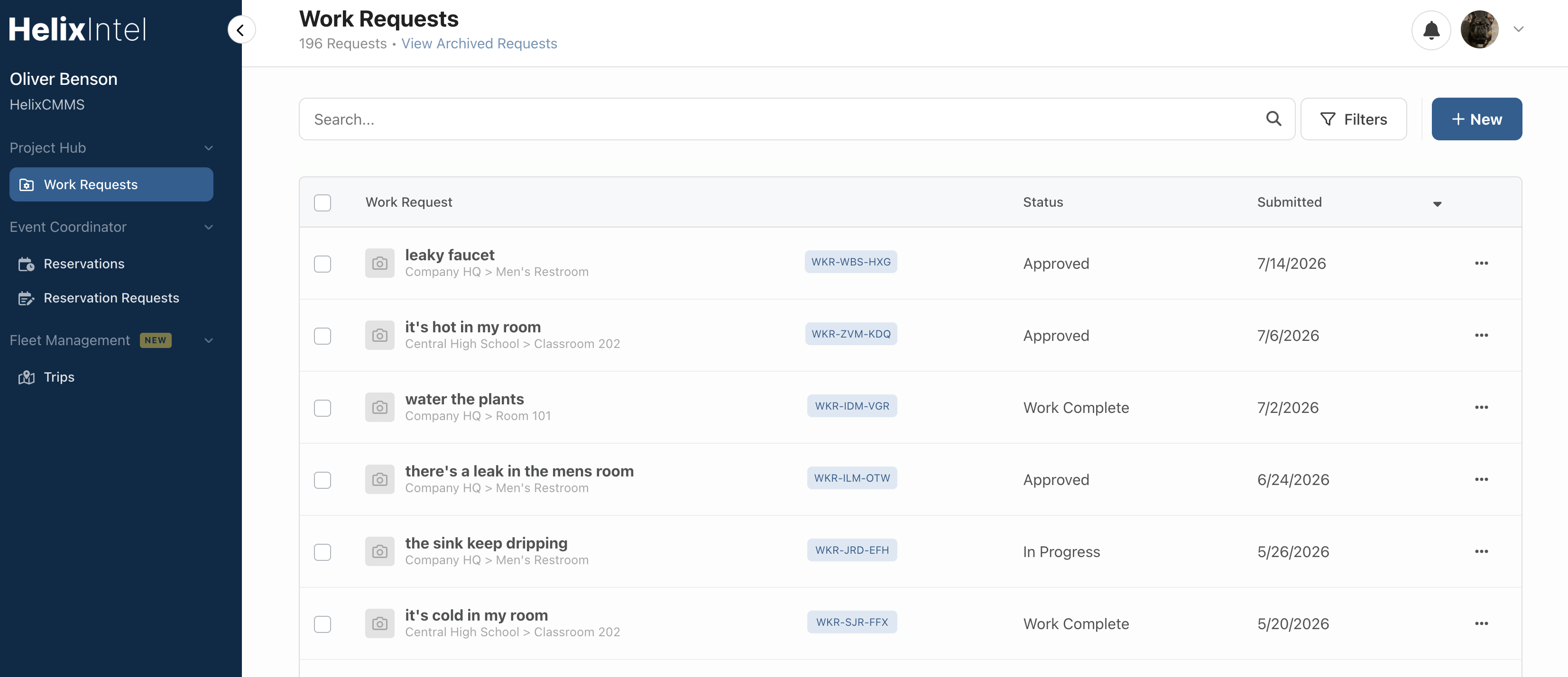Click the 7/14/2026 submitted date
The width and height of the screenshot is (1568, 677).
pos(1291,264)
